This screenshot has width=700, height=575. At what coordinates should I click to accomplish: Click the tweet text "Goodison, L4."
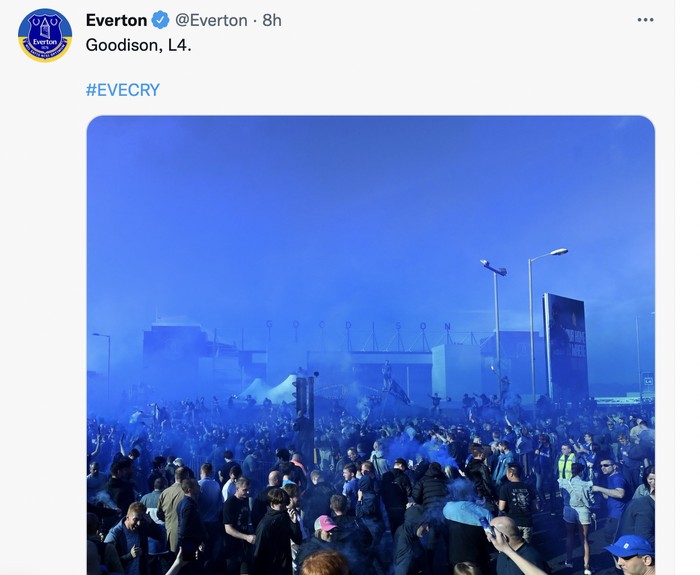[x=137, y=45]
